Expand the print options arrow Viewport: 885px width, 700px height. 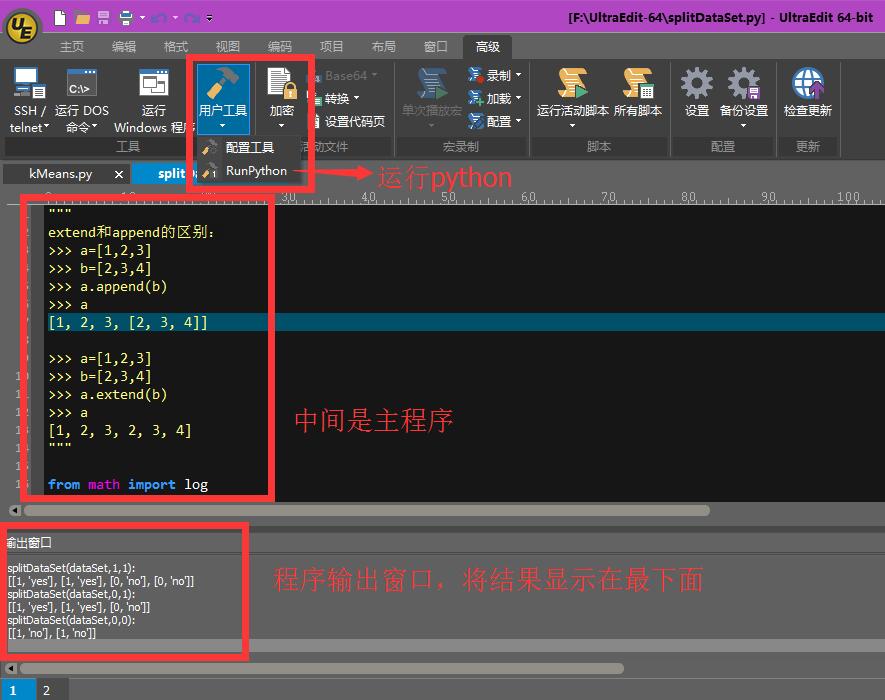142,18
